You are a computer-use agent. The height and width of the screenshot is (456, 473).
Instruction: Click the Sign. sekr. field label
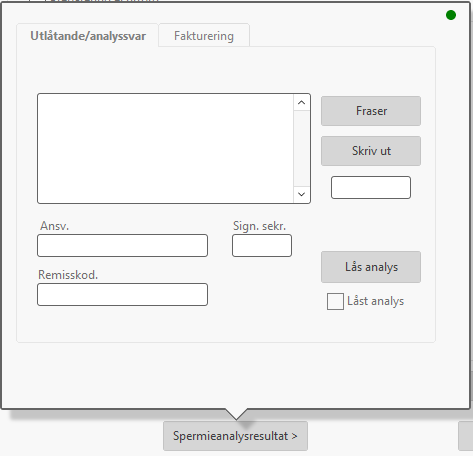tap(259, 226)
